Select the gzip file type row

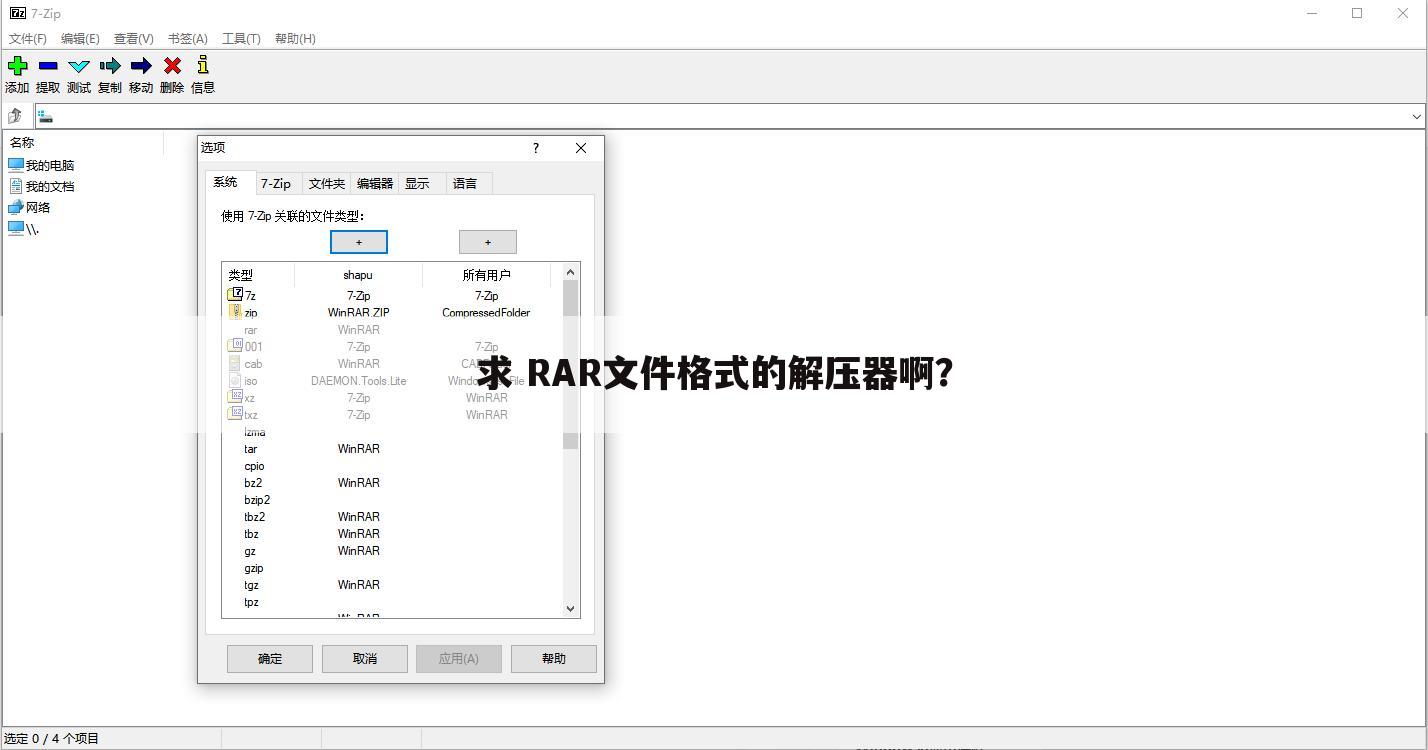(392, 568)
